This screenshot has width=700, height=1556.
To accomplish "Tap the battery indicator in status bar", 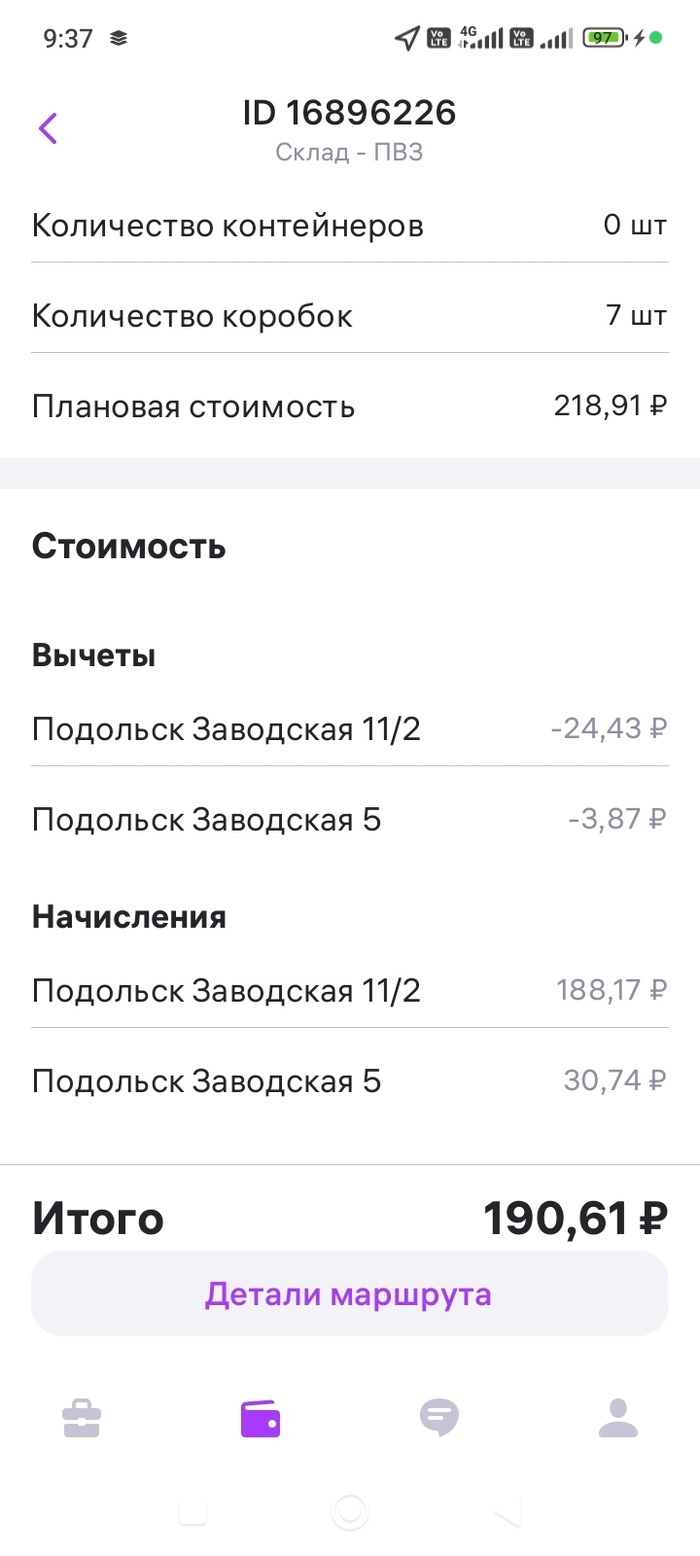I will pyautogui.click(x=603, y=39).
